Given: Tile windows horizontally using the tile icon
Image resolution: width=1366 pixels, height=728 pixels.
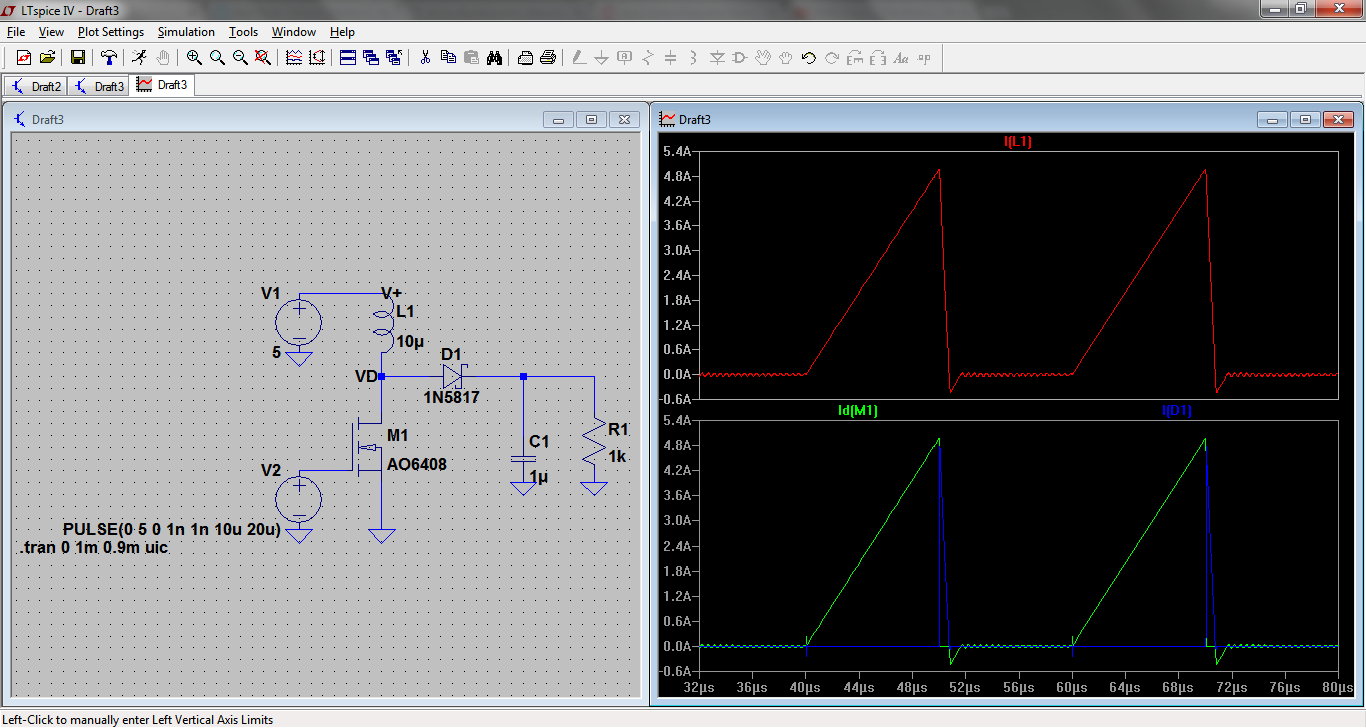Looking at the screenshot, I should (347, 57).
